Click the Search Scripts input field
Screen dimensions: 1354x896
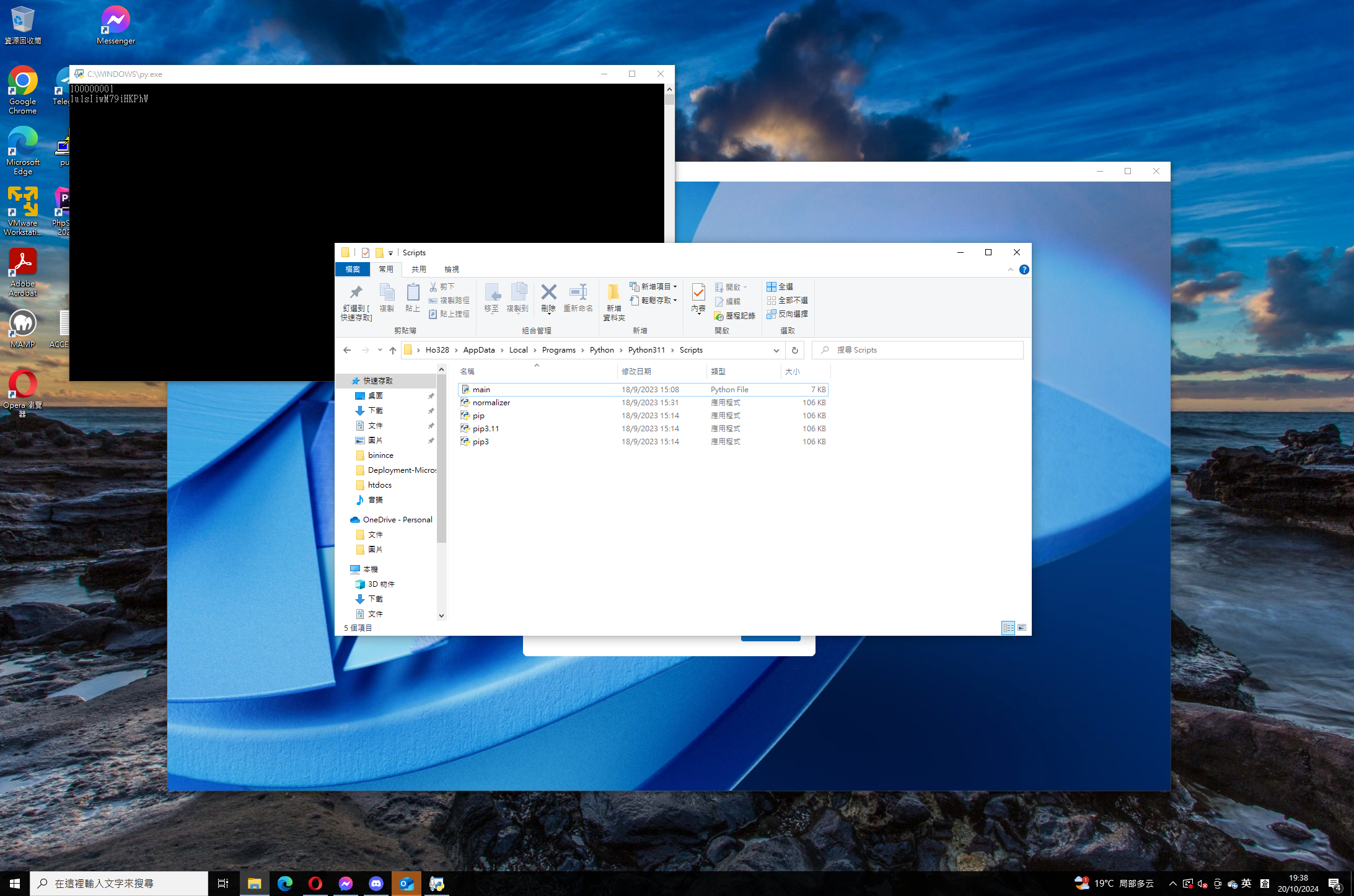click(x=918, y=350)
